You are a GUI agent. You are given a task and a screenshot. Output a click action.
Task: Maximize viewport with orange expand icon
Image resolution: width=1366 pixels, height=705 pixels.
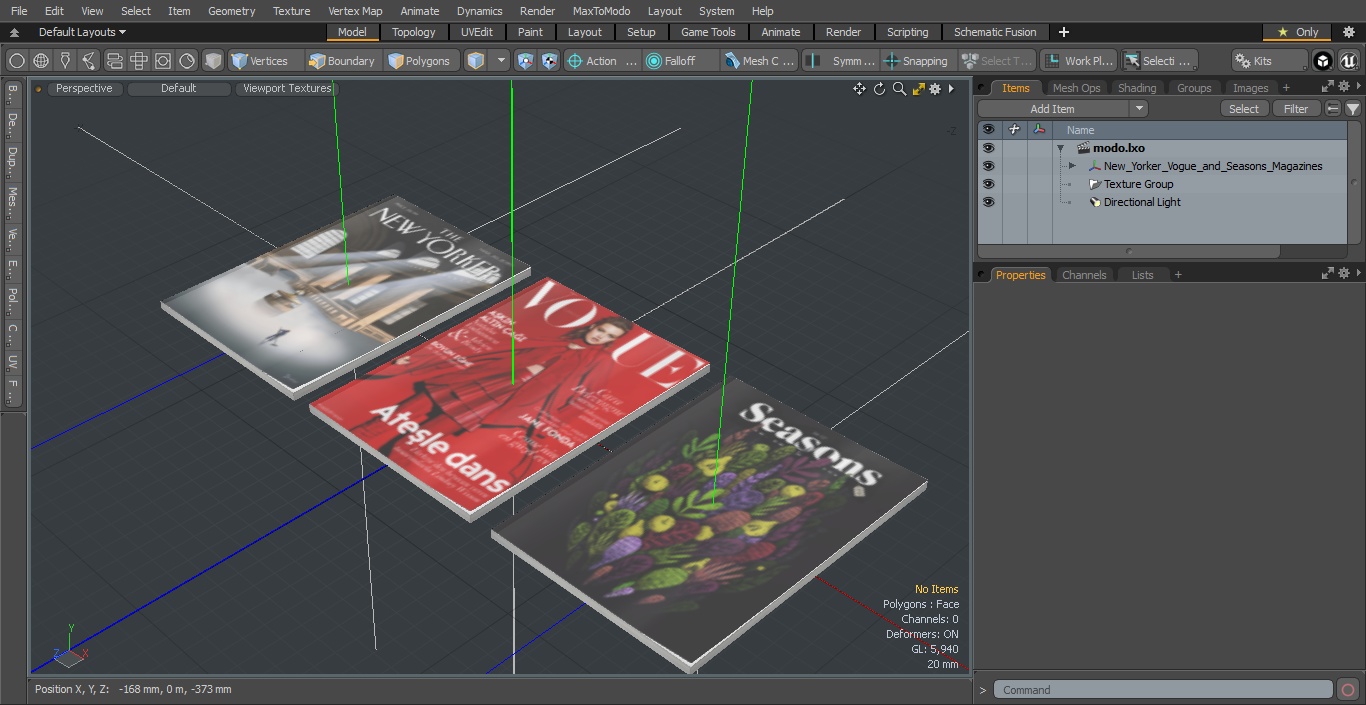pyautogui.click(x=918, y=89)
